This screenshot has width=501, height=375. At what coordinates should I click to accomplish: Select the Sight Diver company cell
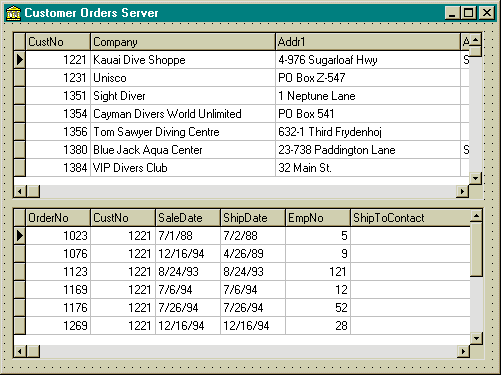coord(183,96)
